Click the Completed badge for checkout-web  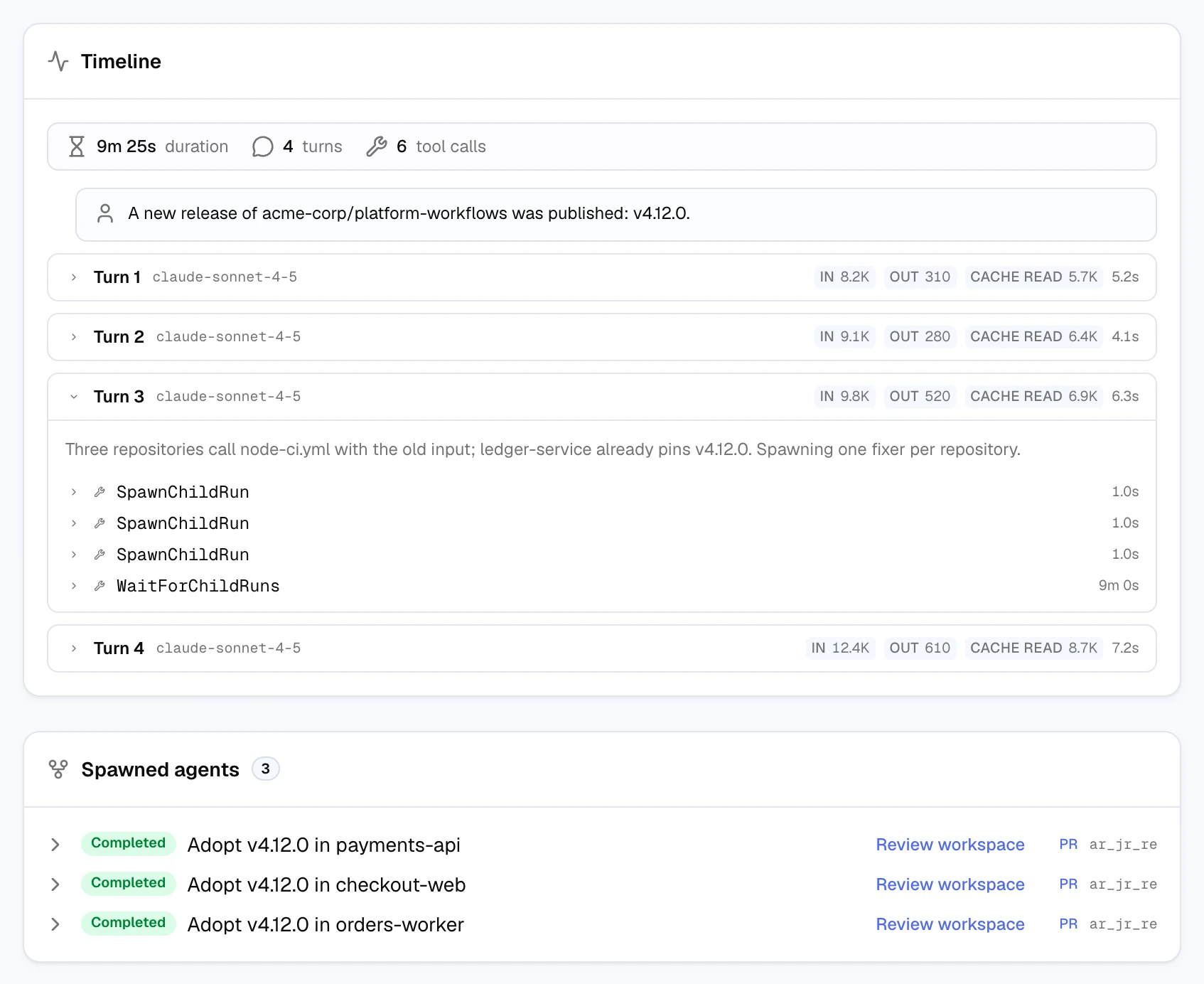(128, 883)
